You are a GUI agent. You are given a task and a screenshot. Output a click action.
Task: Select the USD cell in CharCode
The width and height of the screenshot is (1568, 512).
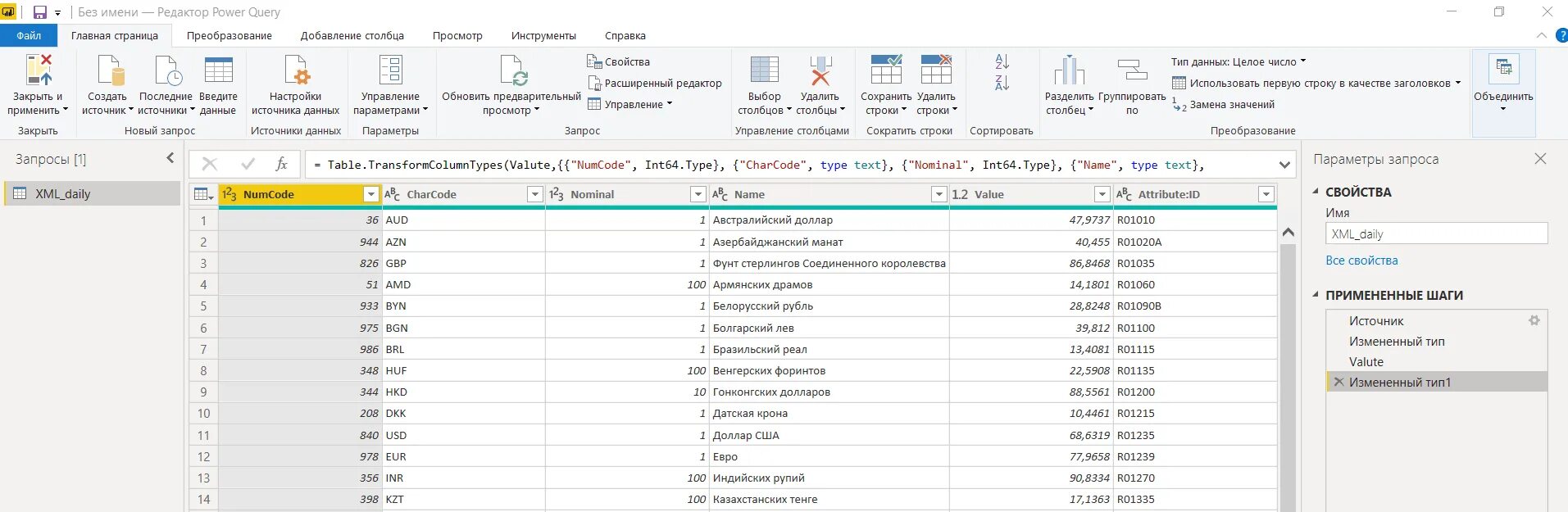click(463, 435)
